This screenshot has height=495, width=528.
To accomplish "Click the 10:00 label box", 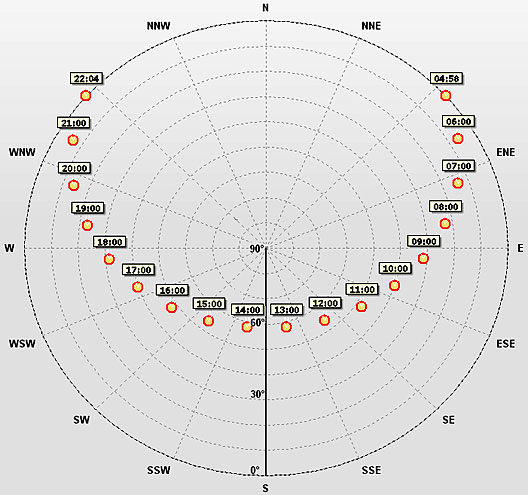I will 395,268.
